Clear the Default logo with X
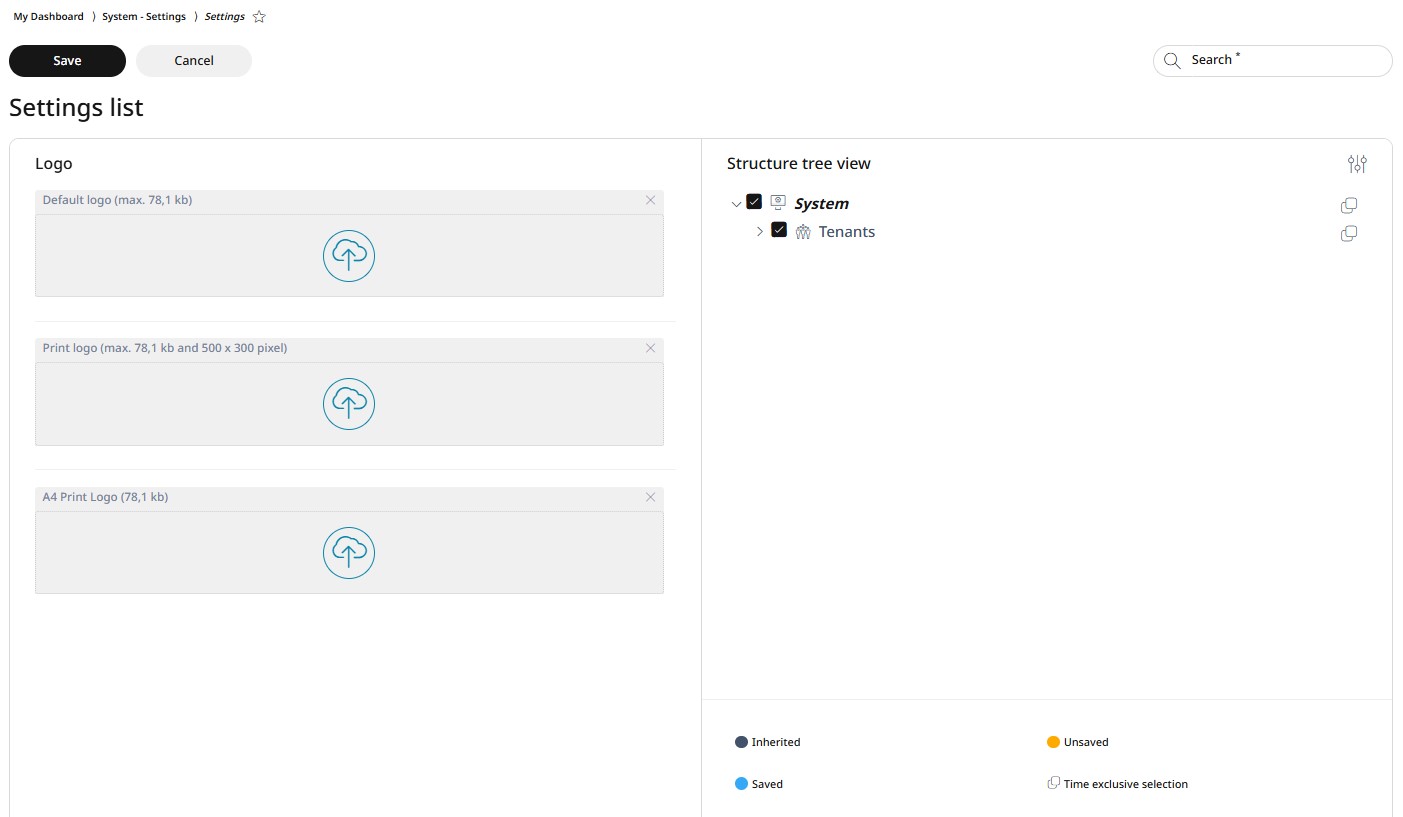Screen dimensions: 1403x817 pyautogui.click(x=651, y=200)
